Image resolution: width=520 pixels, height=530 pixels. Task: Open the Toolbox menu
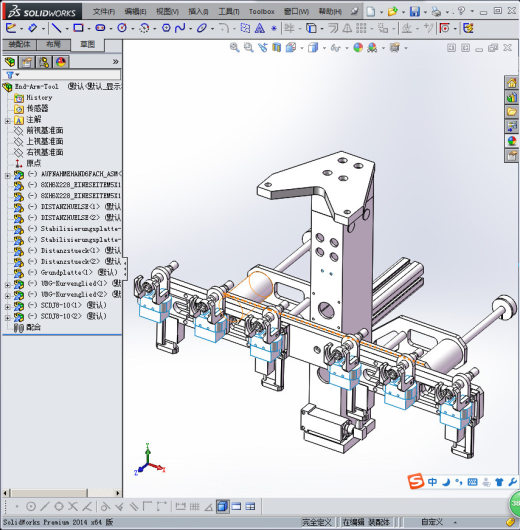pyautogui.click(x=261, y=11)
